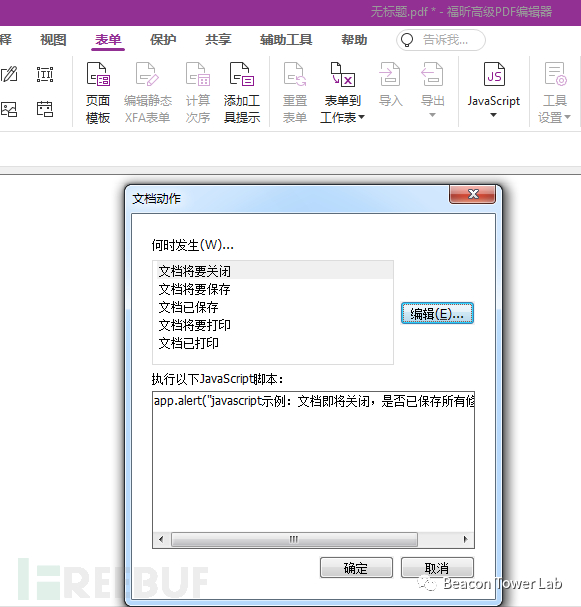The width and height of the screenshot is (581, 607).
Task: Open the 计算次序 calculation order tool
Action: tap(198, 92)
